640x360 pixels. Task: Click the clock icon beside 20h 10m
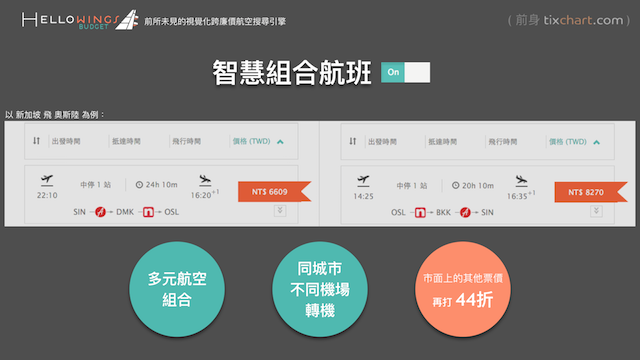(456, 185)
